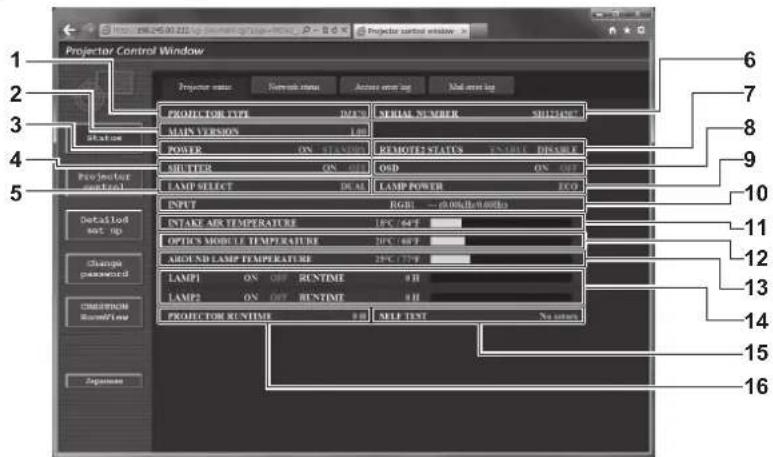The height and width of the screenshot is (457, 773).
Task: Open the Access error log tab
Action: tap(383, 87)
